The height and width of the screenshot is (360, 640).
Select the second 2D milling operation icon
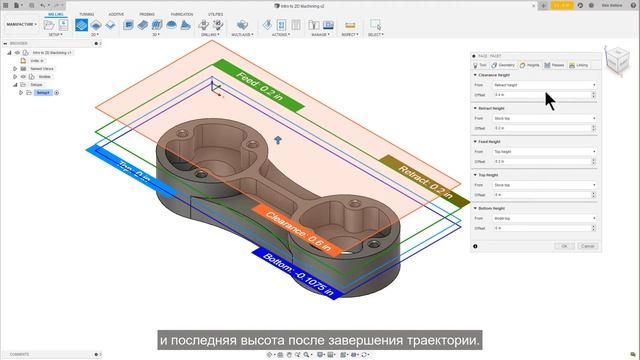(96, 25)
